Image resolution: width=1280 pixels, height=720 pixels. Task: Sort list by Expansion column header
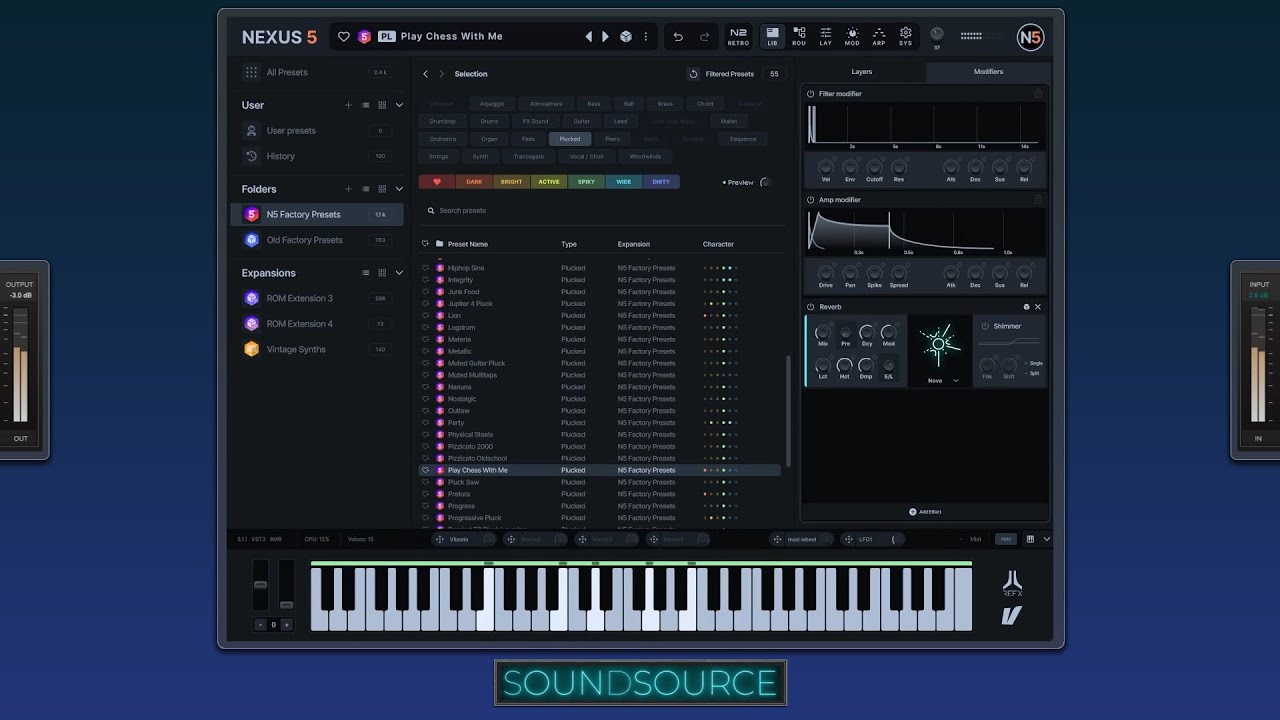pyautogui.click(x=634, y=244)
